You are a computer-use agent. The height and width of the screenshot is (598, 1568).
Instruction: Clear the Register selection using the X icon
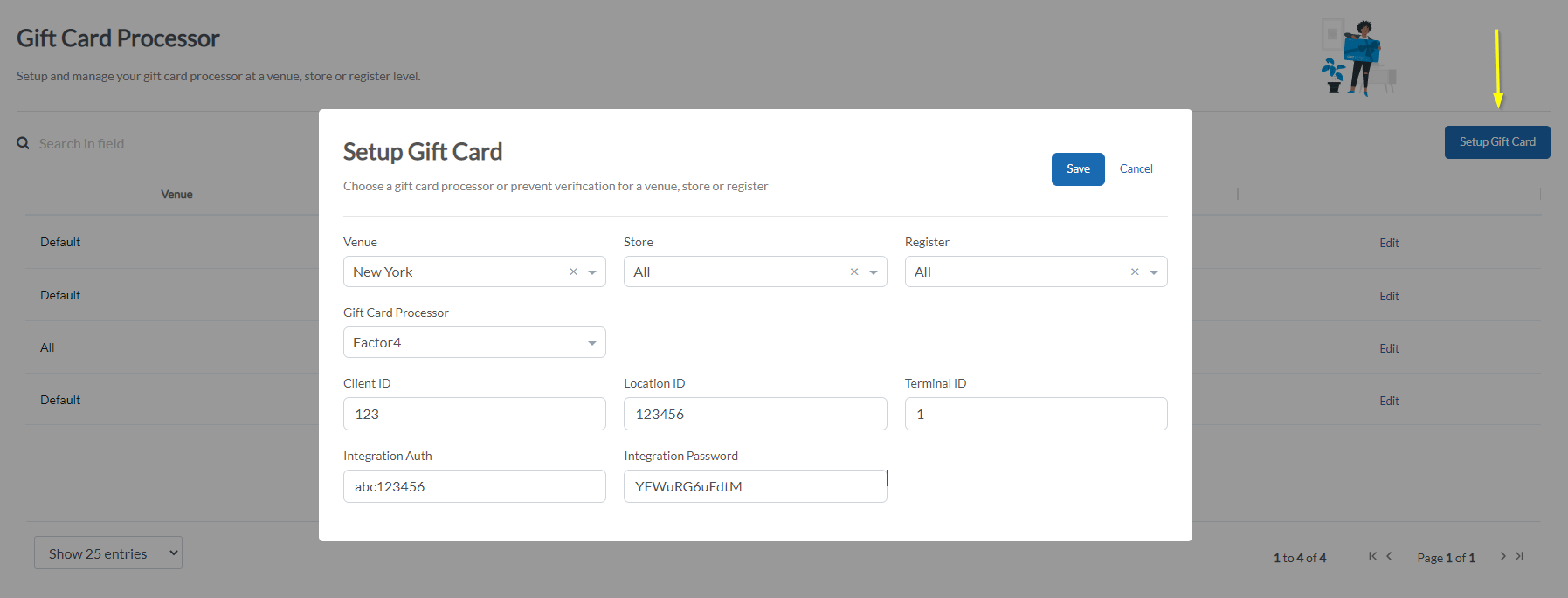(x=1135, y=272)
